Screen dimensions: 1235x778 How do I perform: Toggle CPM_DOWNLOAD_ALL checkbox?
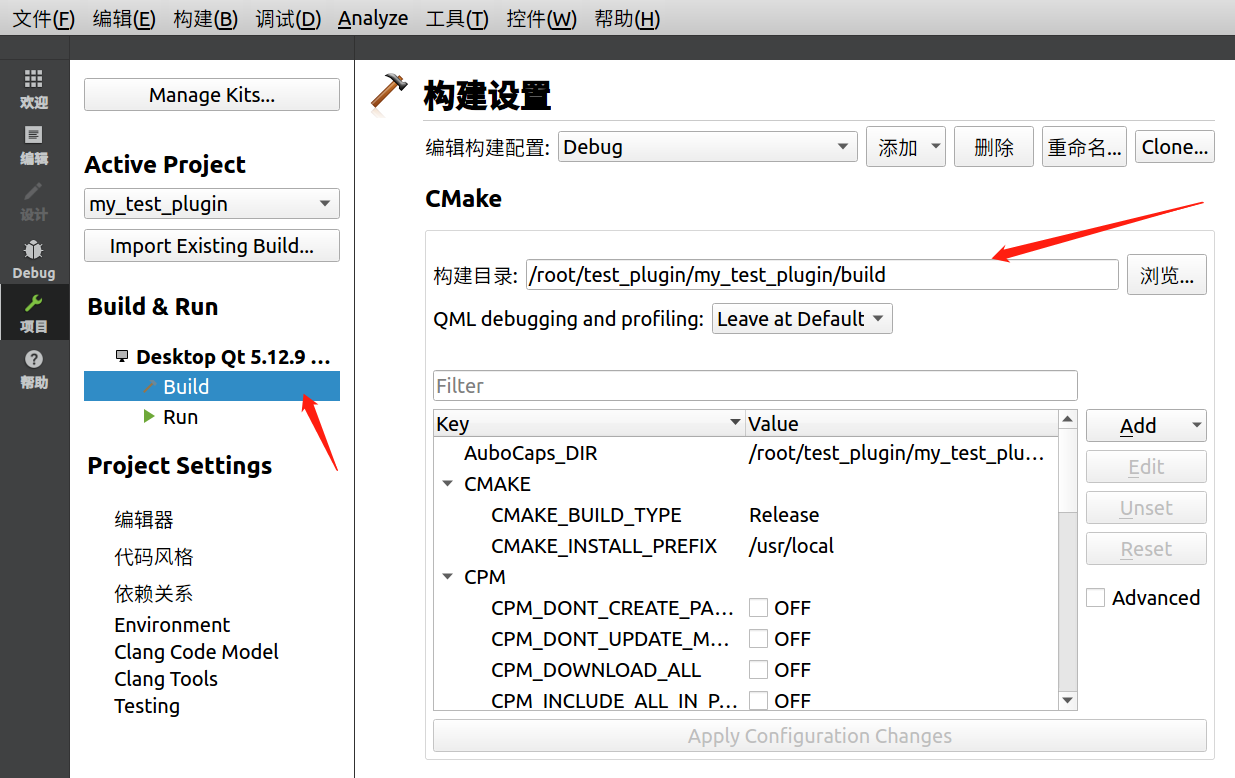point(759,670)
